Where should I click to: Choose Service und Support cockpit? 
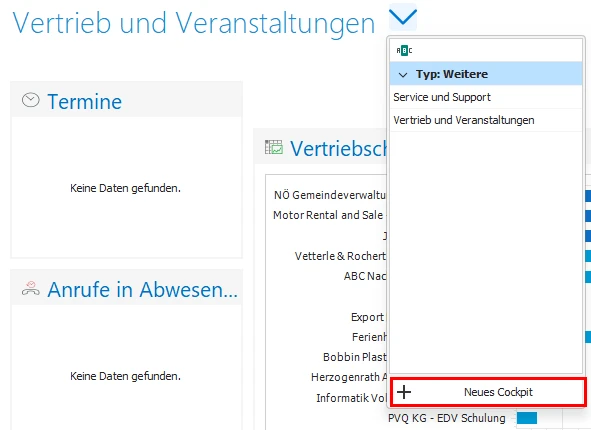pos(486,97)
